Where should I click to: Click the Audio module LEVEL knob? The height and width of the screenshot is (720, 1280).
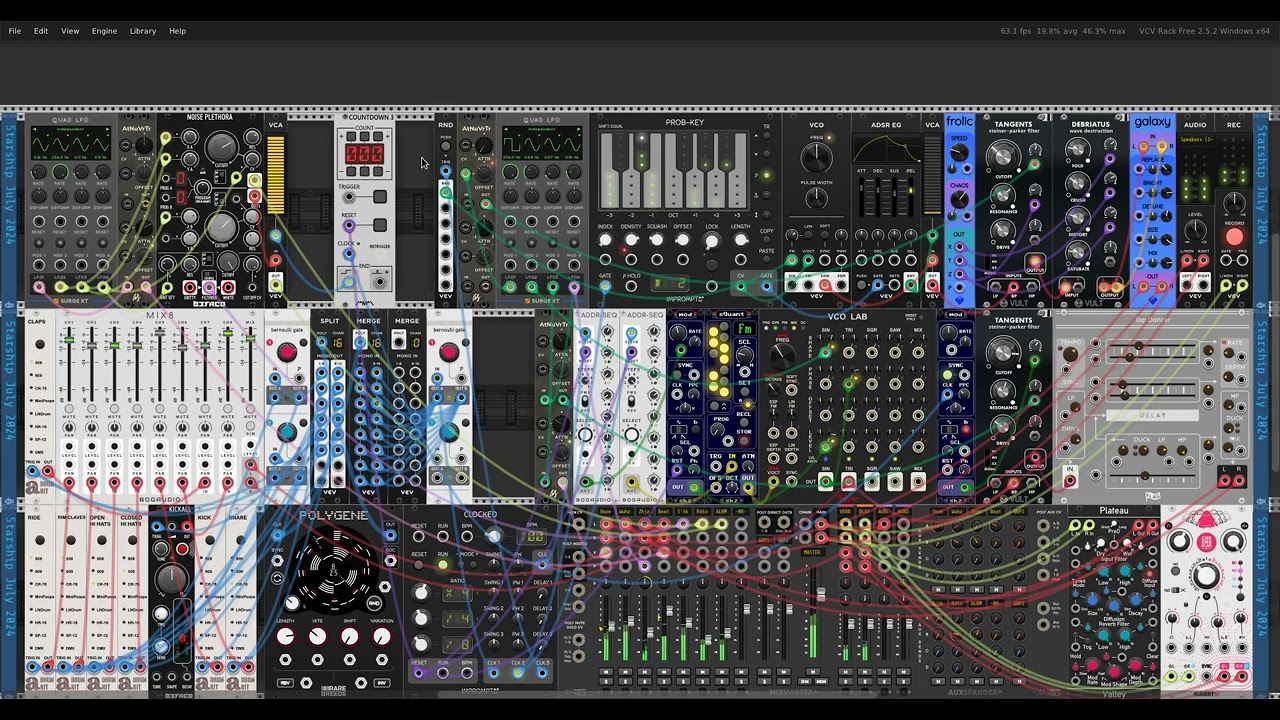(x=1195, y=232)
